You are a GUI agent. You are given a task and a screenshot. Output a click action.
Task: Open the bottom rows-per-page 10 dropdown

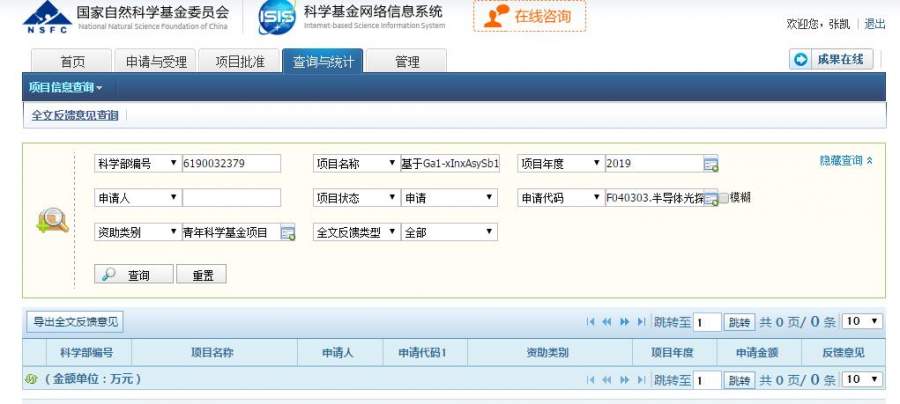click(x=862, y=379)
